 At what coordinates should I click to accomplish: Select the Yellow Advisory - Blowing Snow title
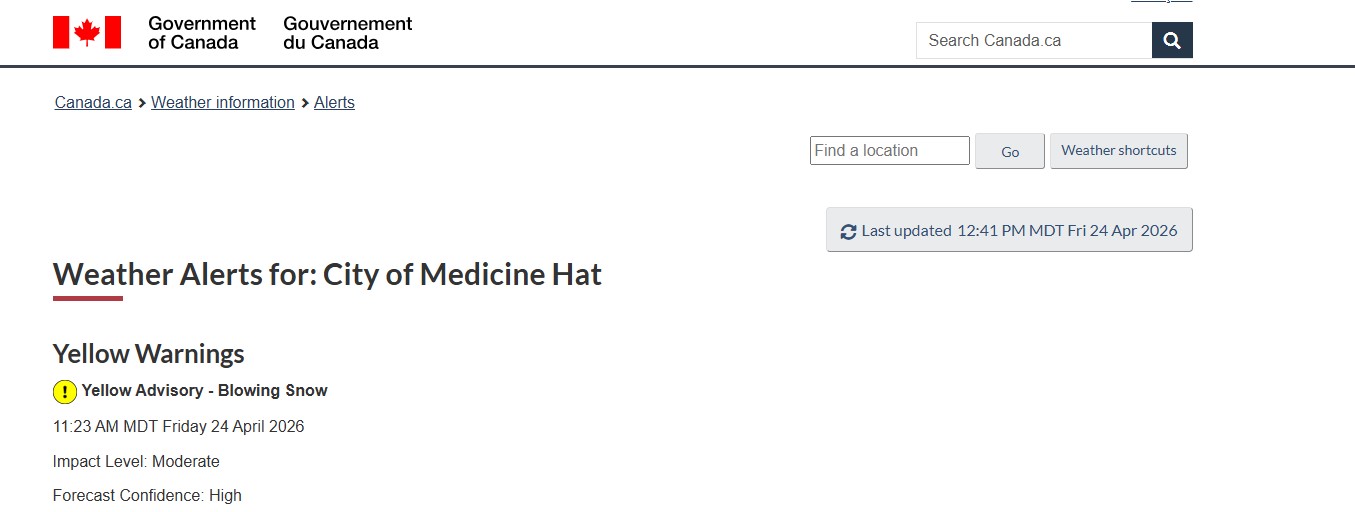pyautogui.click(x=205, y=391)
